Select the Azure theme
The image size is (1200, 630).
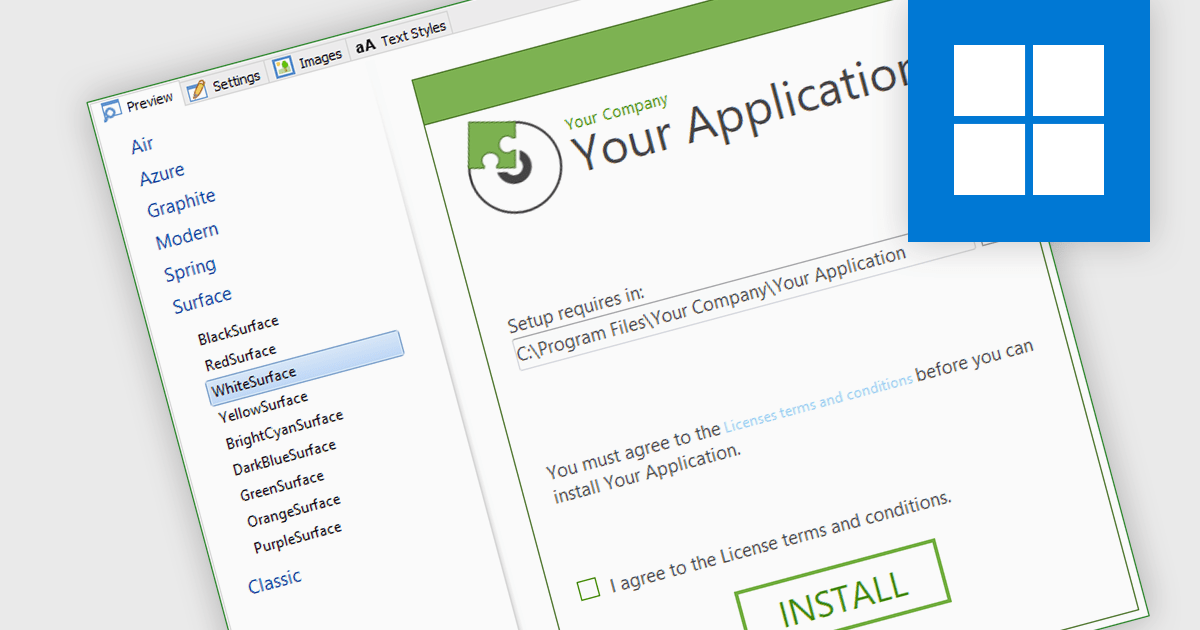[x=162, y=175]
